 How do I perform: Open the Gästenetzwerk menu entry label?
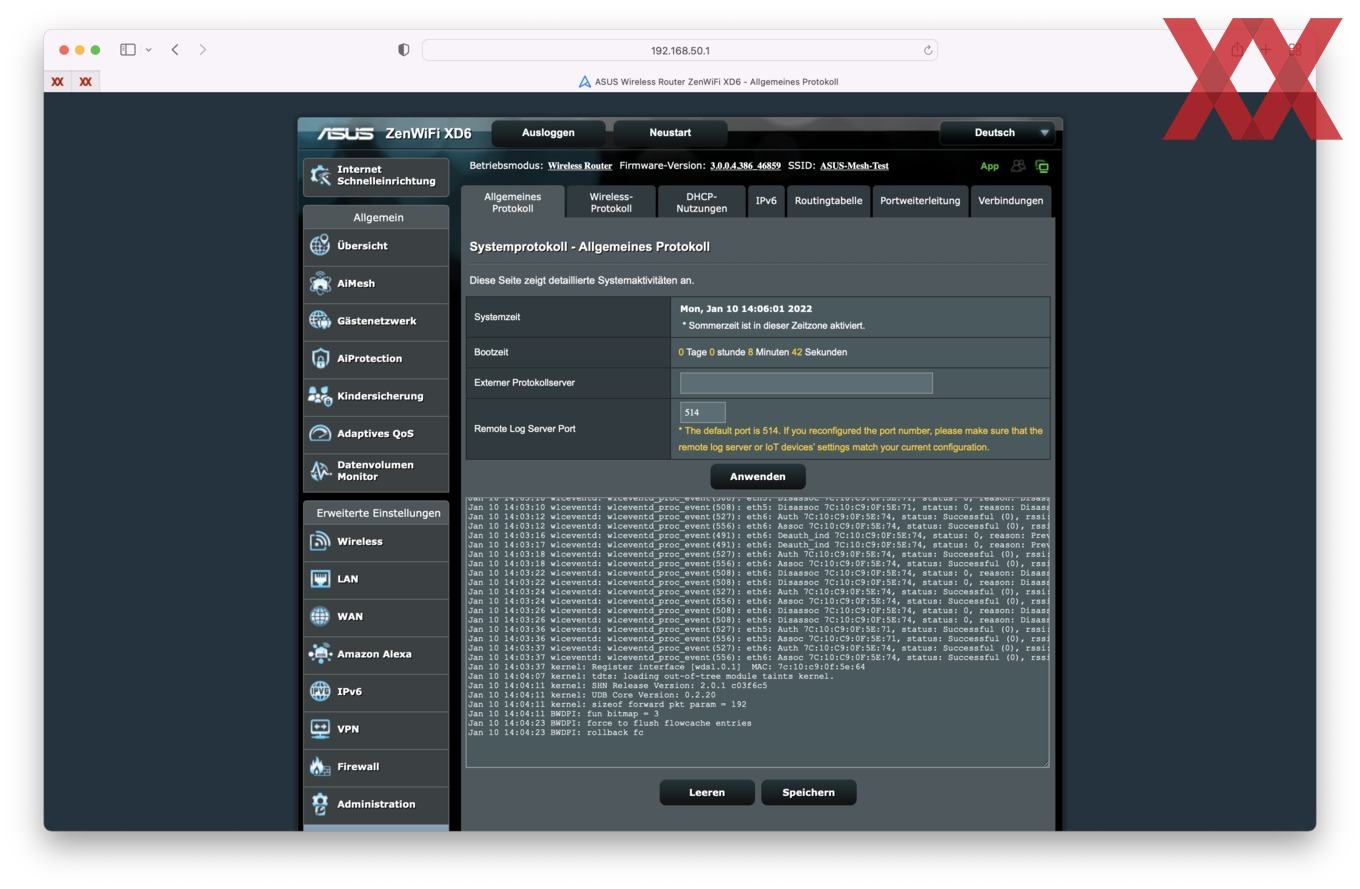click(x=377, y=321)
